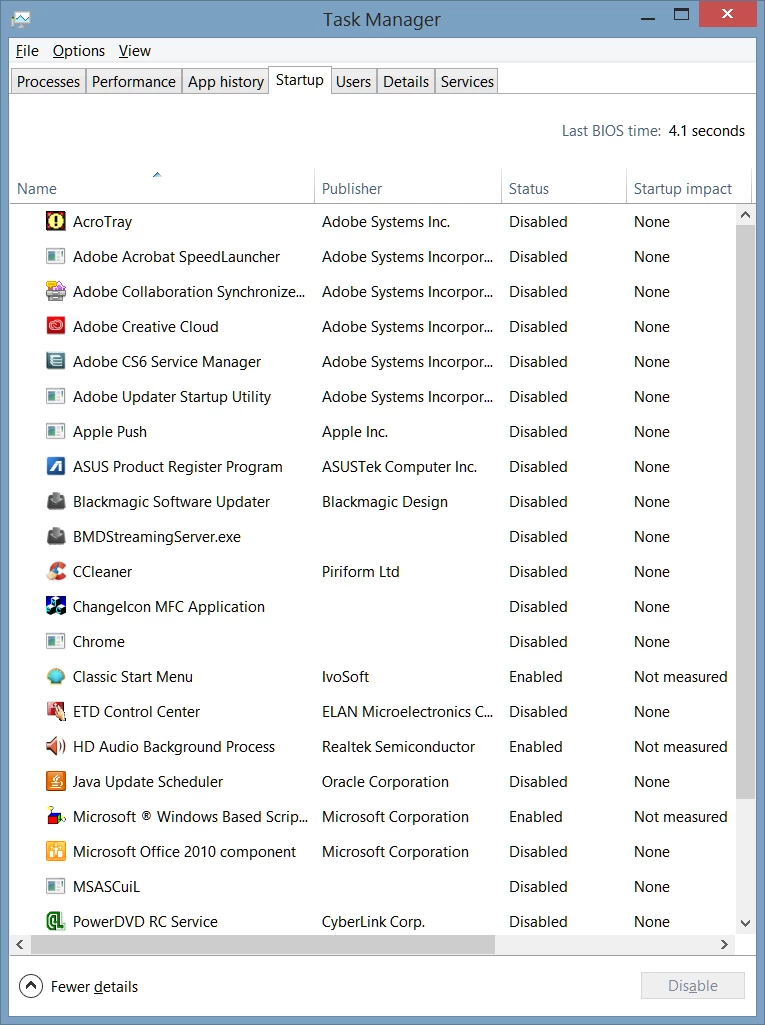765x1025 pixels.
Task: Sort list by Status column header
Action: pyautogui.click(x=563, y=186)
